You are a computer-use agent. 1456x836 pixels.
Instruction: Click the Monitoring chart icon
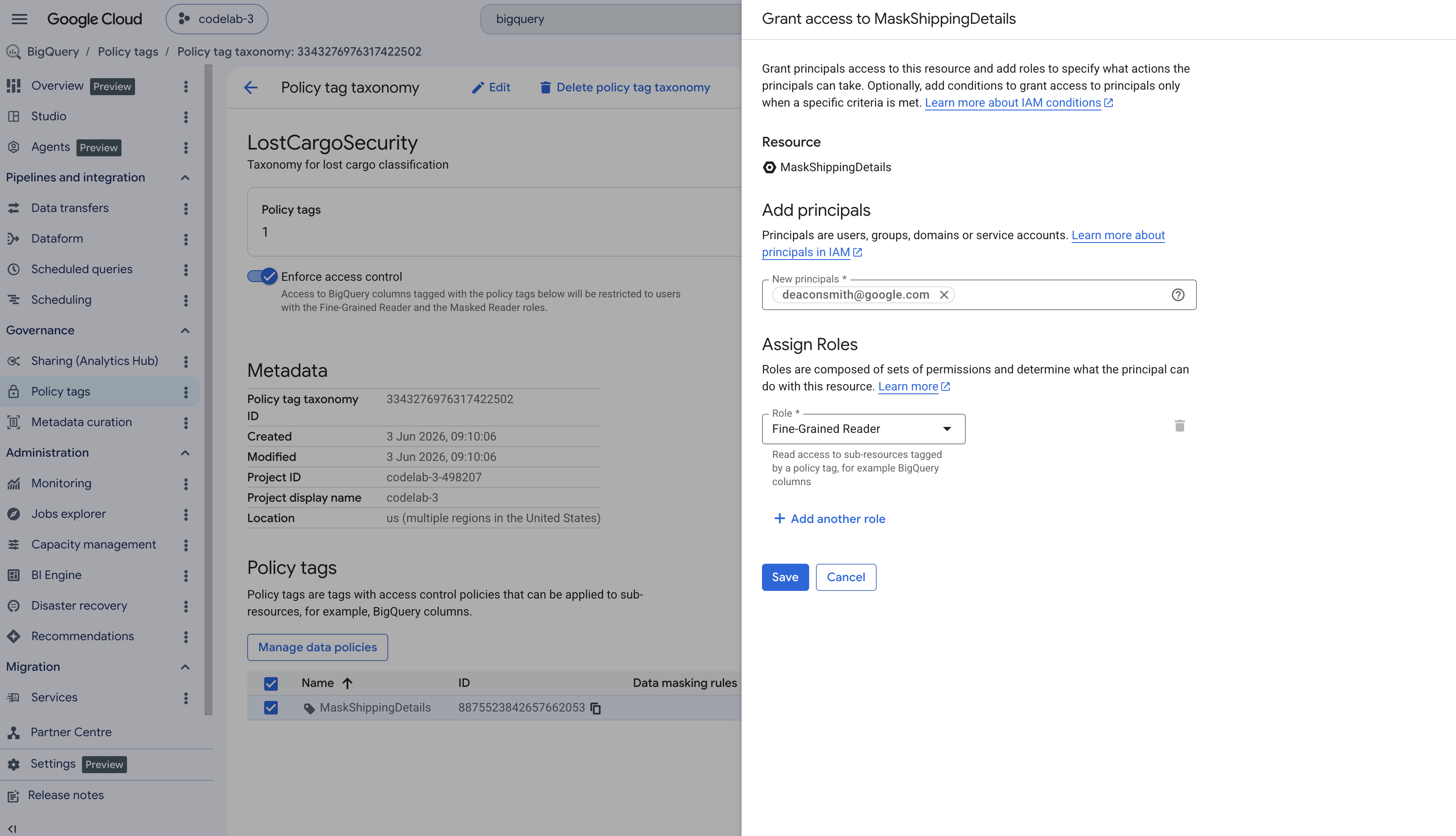tap(14, 483)
